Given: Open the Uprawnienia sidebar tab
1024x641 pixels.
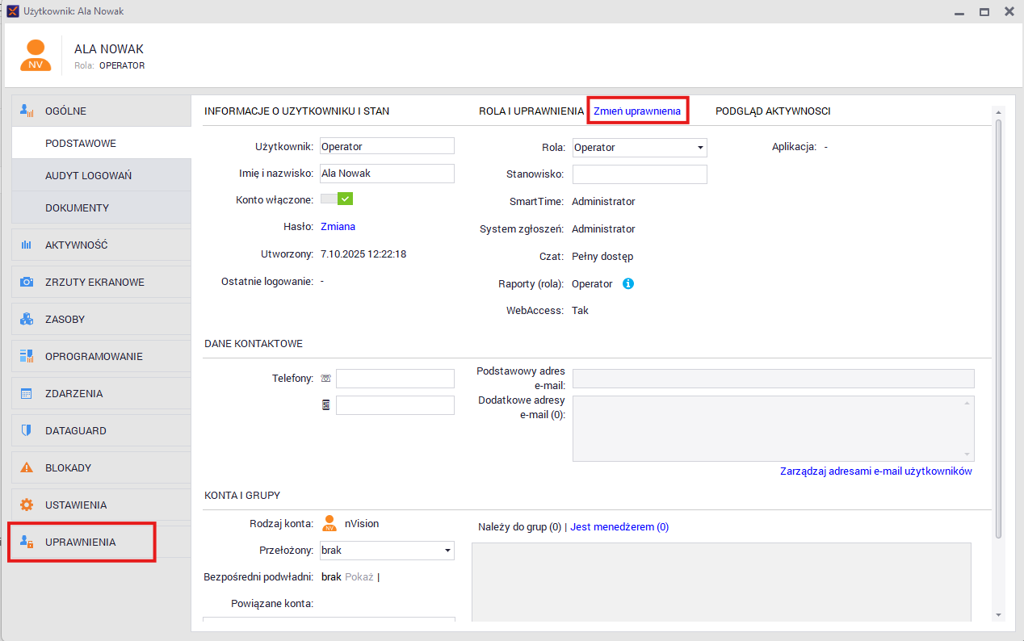Looking at the screenshot, I should point(81,542).
